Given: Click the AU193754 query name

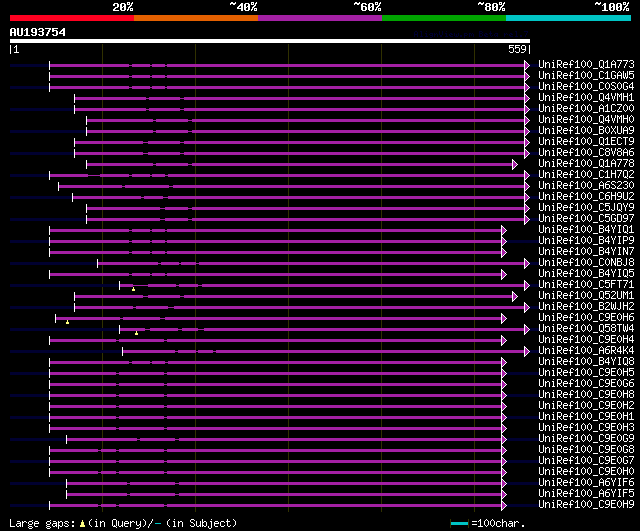Looking at the screenshot, I should (38, 32).
